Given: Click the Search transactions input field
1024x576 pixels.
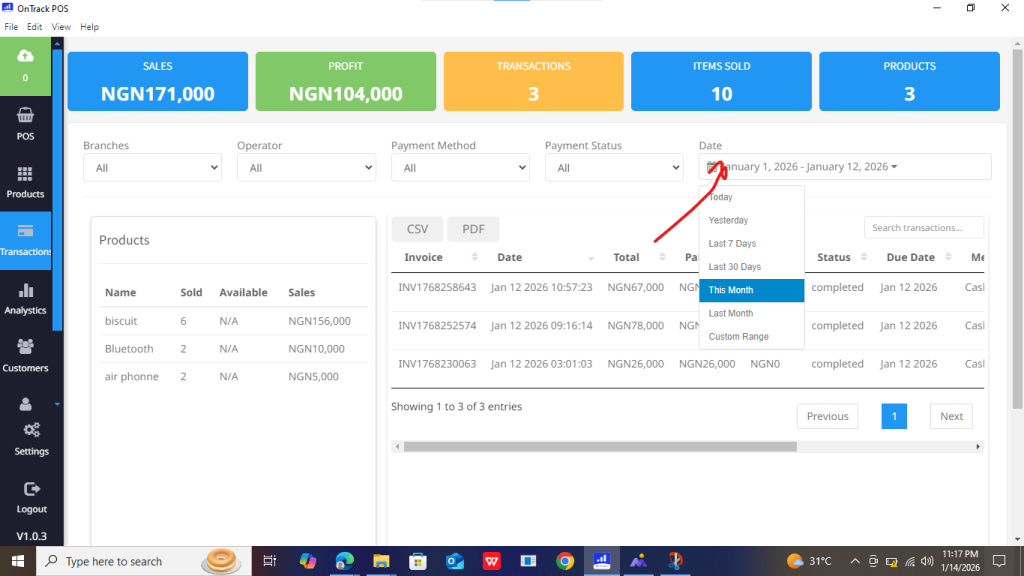Looking at the screenshot, I should (x=923, y=228).
